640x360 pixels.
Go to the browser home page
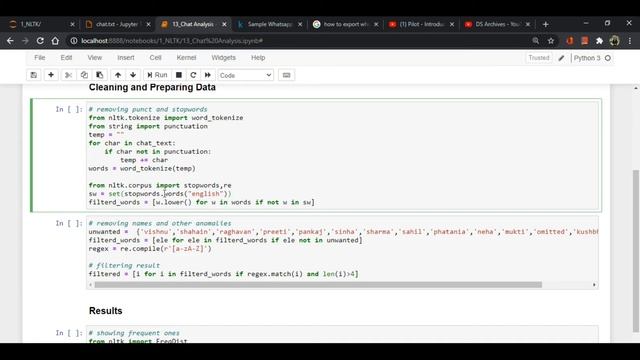(x=55, y=41)
